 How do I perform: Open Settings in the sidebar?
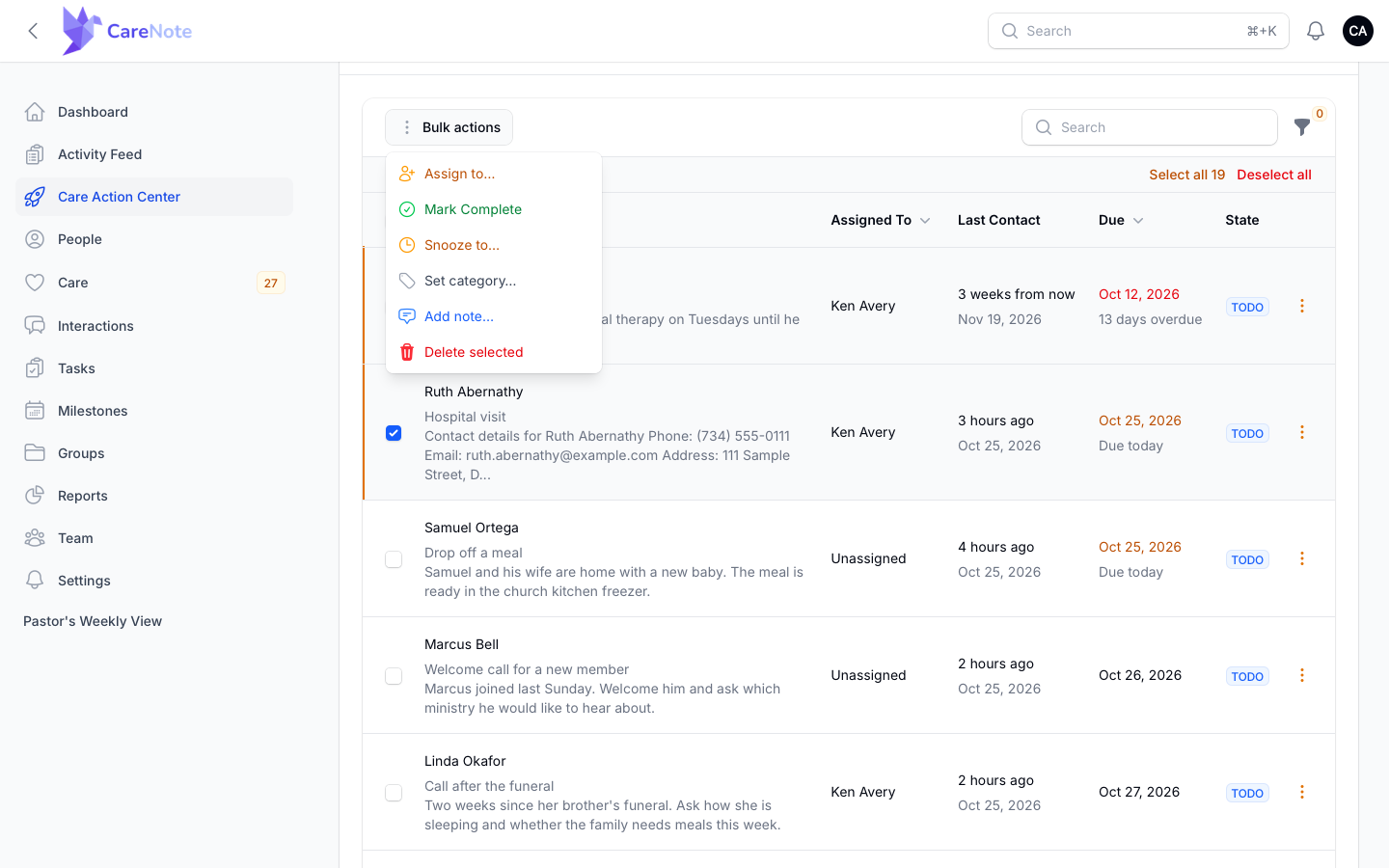(x=154, y=581)
